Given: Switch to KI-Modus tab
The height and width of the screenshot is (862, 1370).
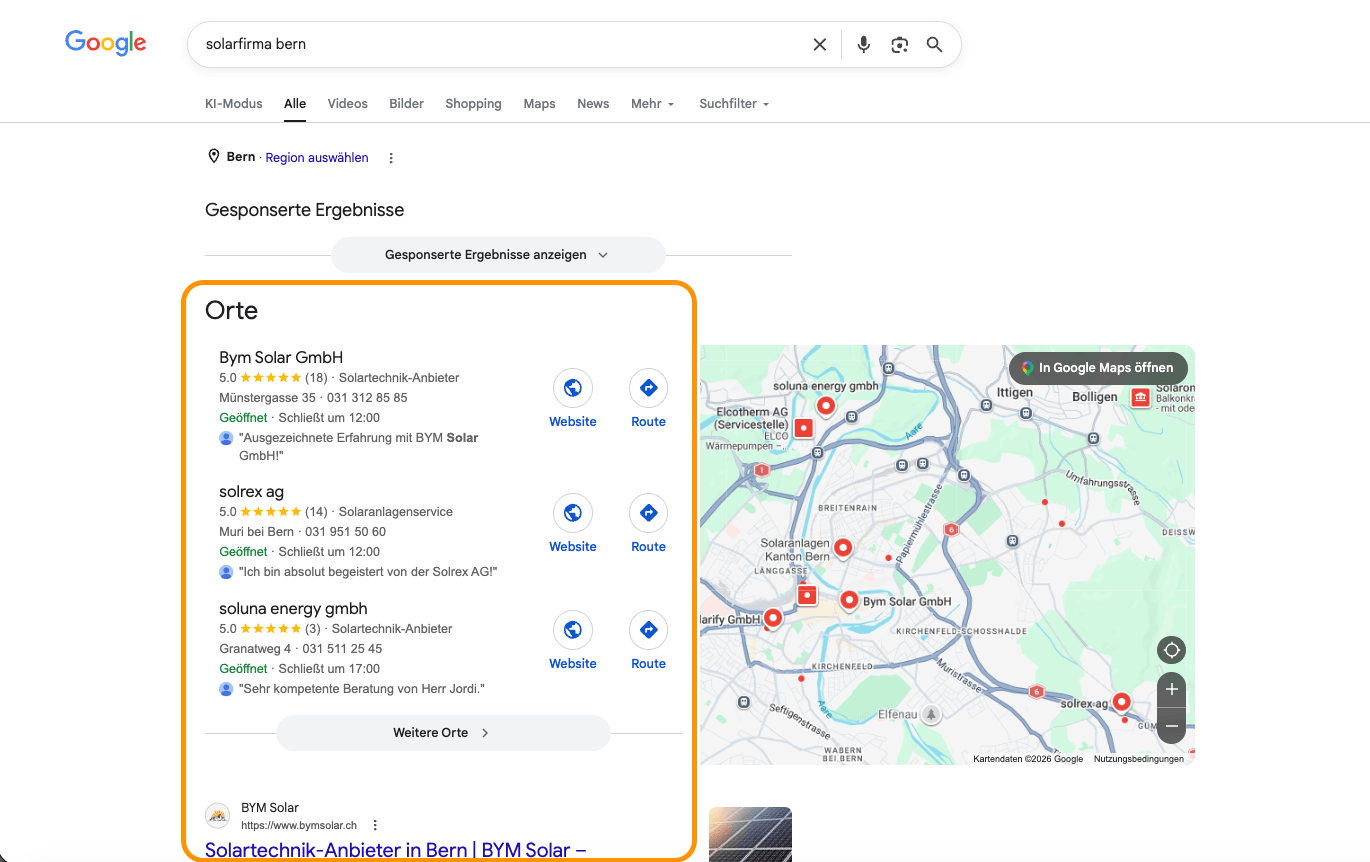Looking at the screenshot, I should (234, 104).
